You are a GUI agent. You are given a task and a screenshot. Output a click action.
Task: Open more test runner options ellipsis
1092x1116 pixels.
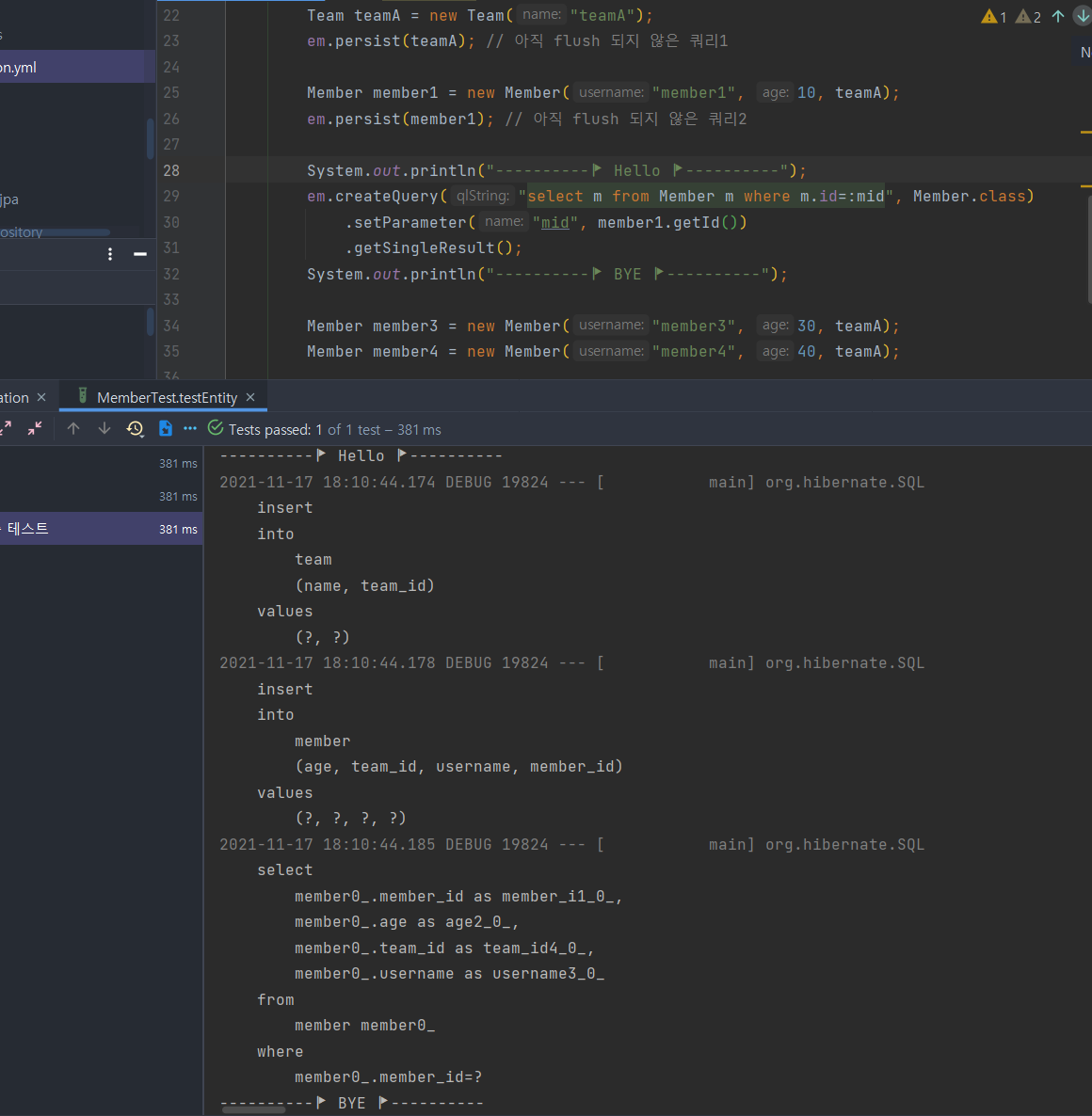pyautogui.click(x=190, y=428)
